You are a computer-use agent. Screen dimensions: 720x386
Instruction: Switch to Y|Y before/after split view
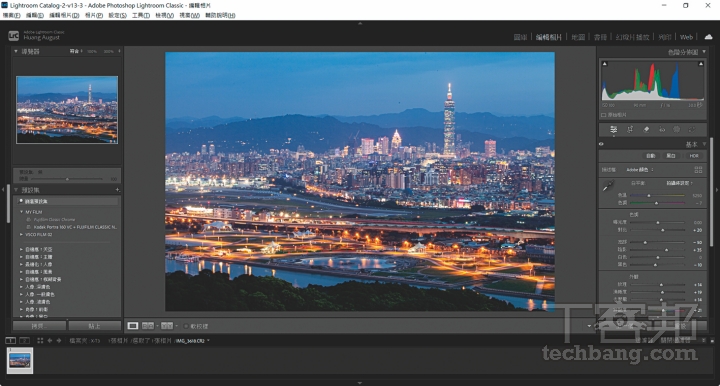(167, 326)
